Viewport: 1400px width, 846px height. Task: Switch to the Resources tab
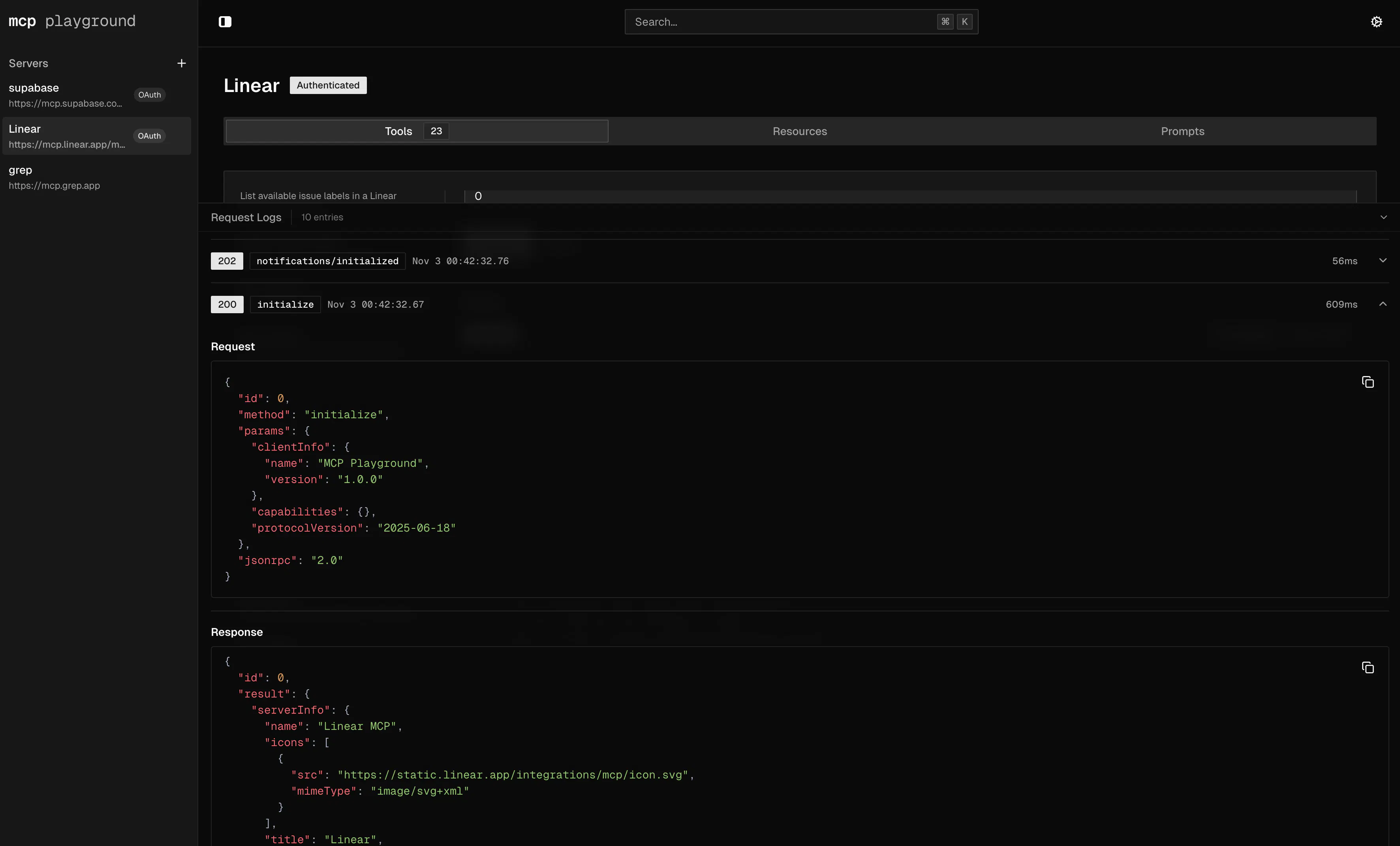coord(799,131)
